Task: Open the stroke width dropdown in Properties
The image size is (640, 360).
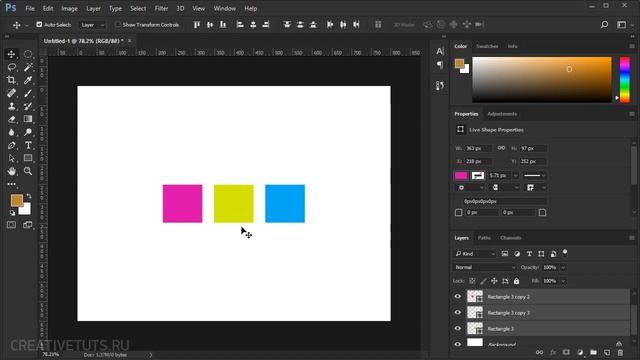Action: (x=516, y=176)
